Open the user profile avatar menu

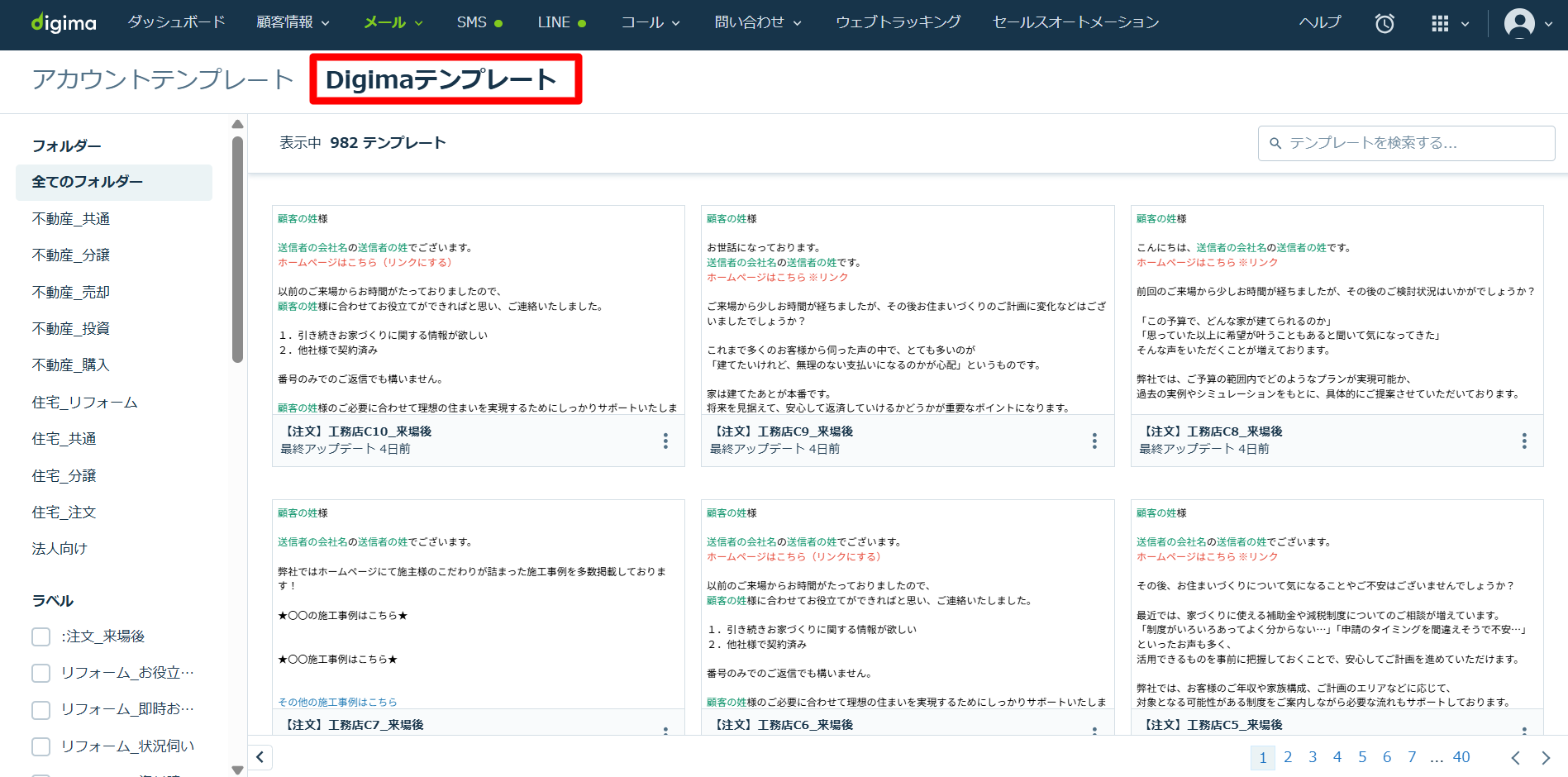(1519, 23)
